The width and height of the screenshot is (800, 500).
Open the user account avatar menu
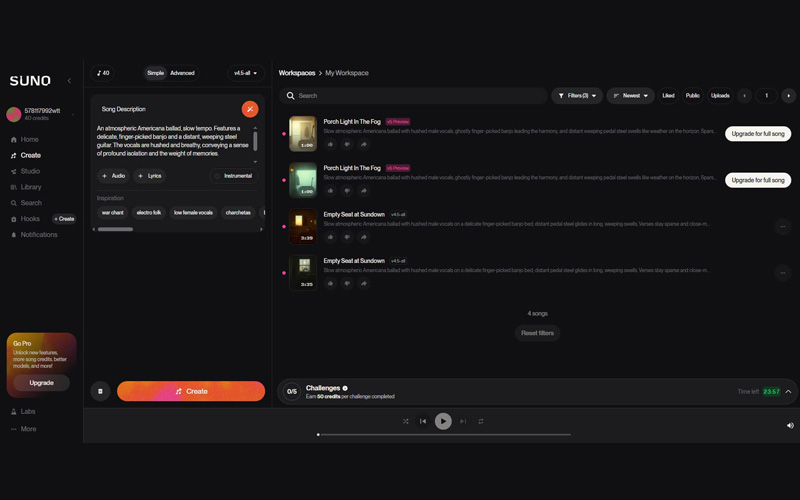click(x=14, y=114)
